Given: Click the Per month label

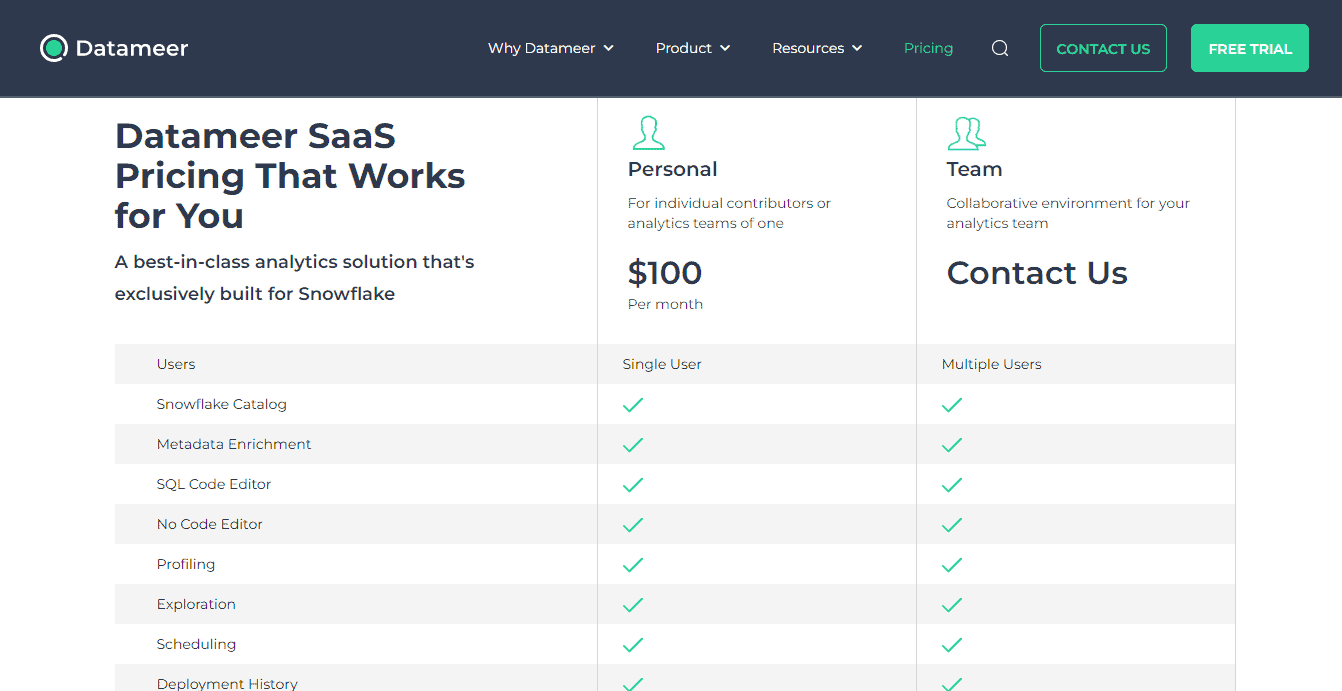Looking at the screenshot, I should [665, 304].
